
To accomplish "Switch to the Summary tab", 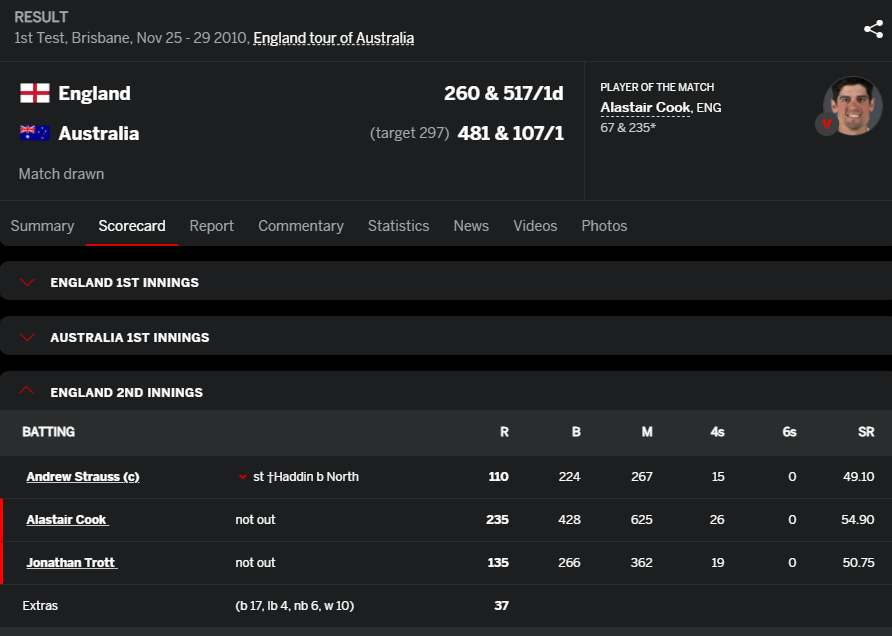I will tap(43, 226).
